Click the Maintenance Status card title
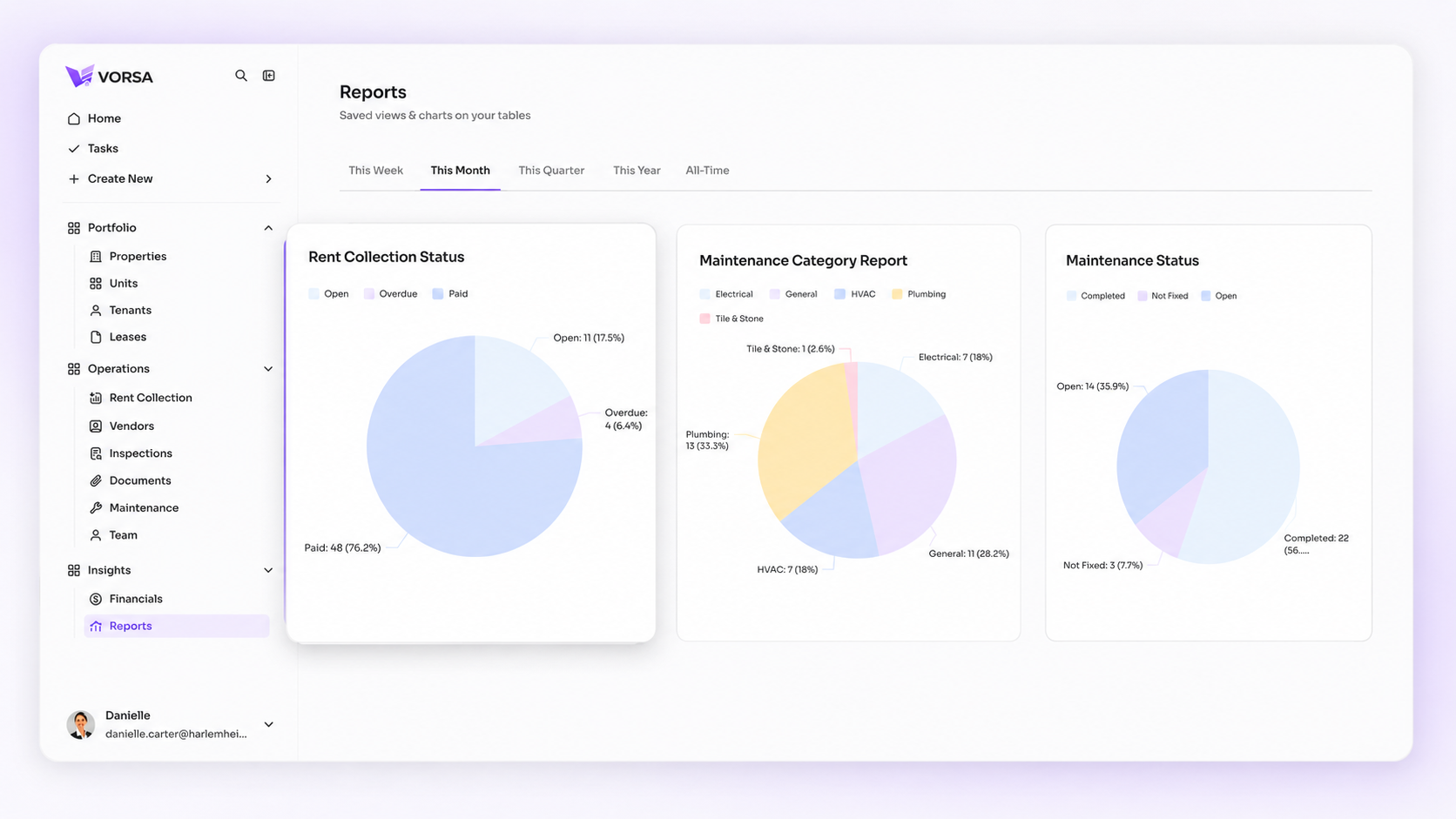 [x=1132, y=261]
